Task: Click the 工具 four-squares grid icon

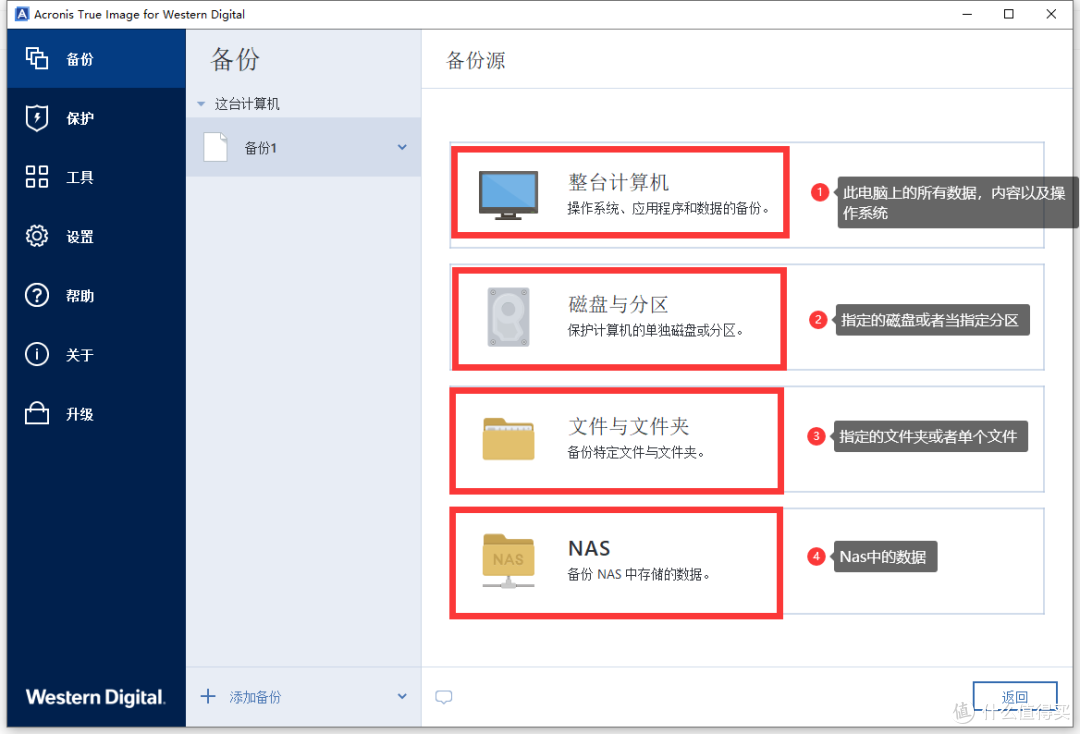Action: click(37, 177)
